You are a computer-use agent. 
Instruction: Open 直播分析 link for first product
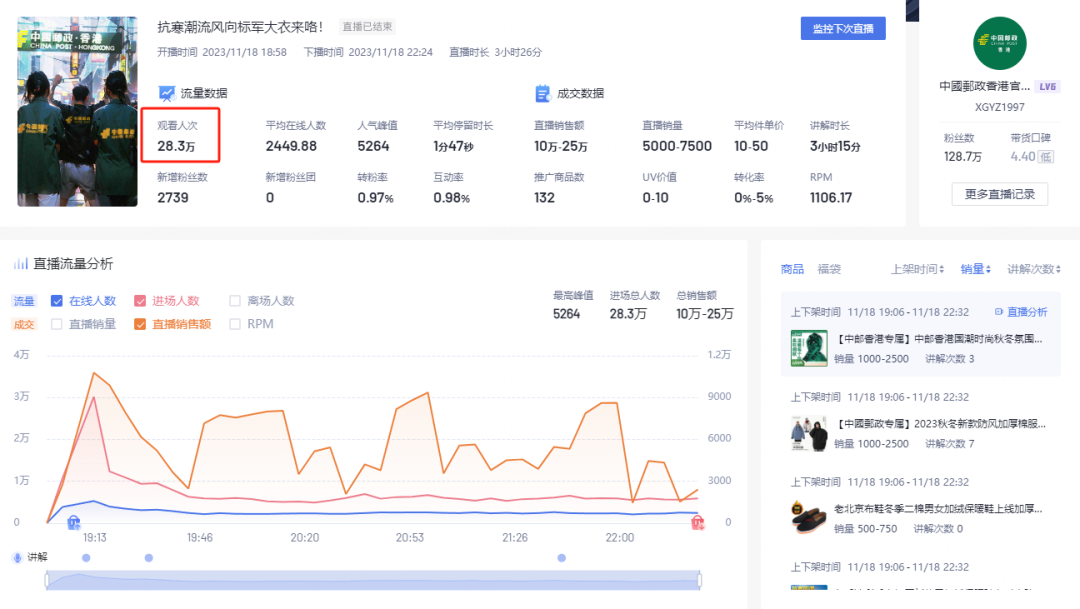[x=1021, y=312]
